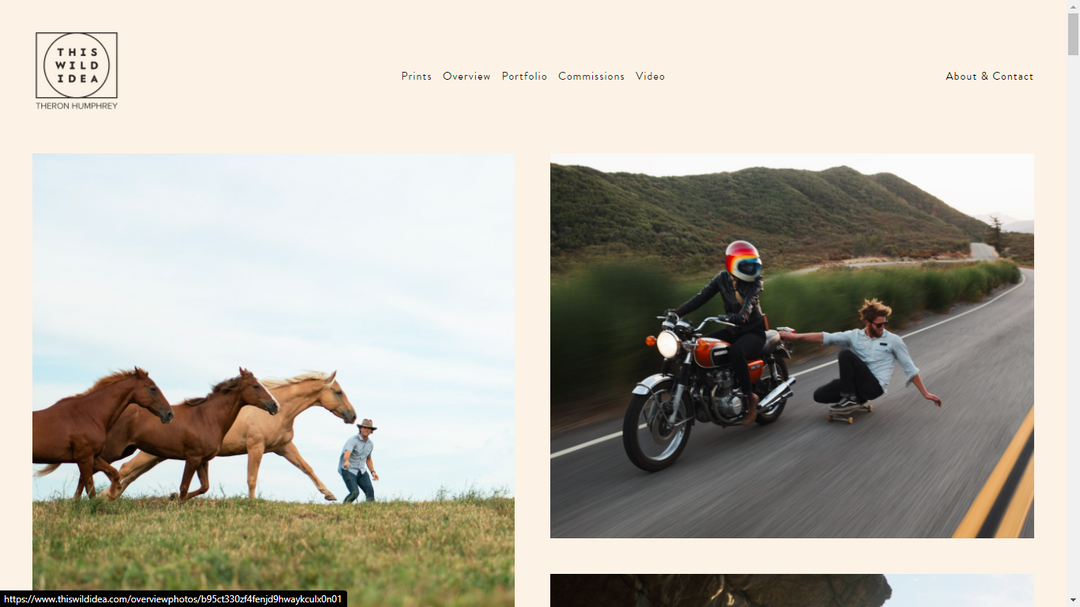Open the Portfolio menu item
This screenshot has width=1080, height=607.
(x=524, y=76)
